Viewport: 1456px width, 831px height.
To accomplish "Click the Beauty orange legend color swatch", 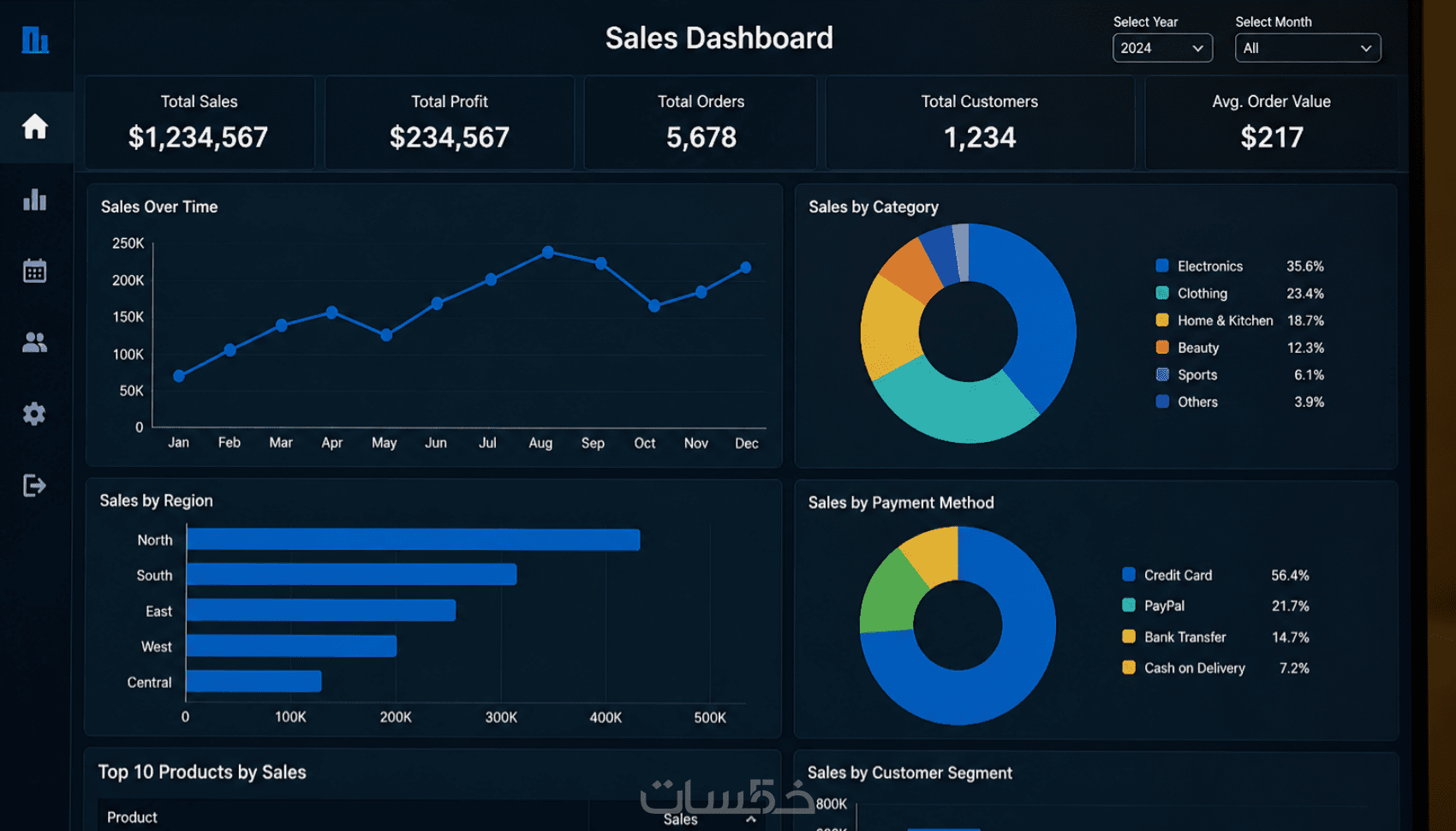I will [x=1162, y=347].
